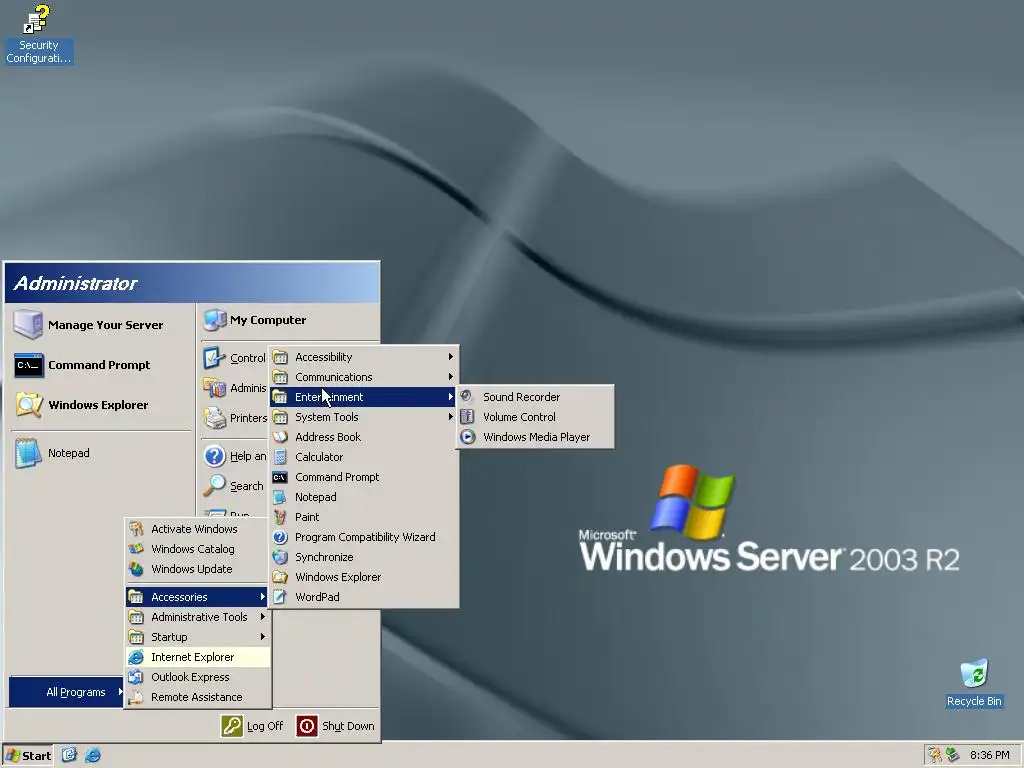The height and width of the screenshot is (768, 1024).
Task: Launch Volume Control from Entertainment submenu
Action: point(535,417)
